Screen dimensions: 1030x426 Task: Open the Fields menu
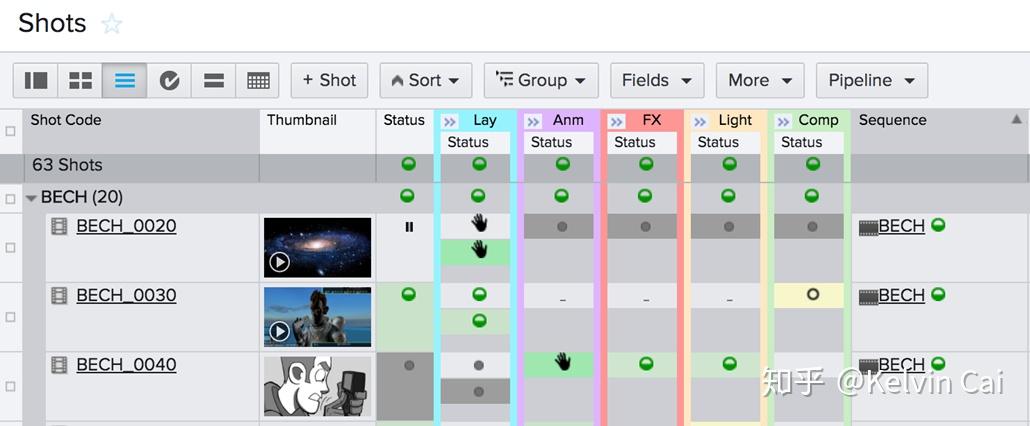click(x=656, y=81)
